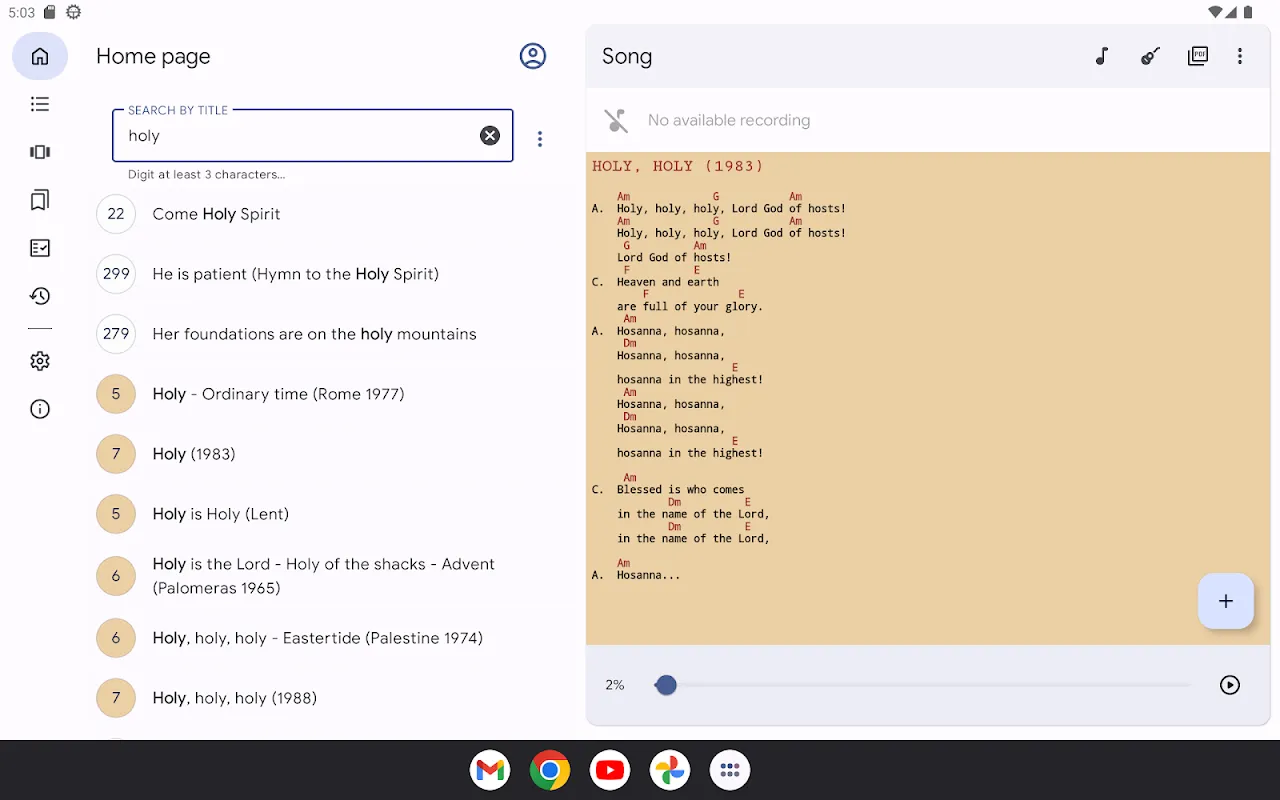
Task: Start auto-scroll with the play button
Action: [1230, 685]
